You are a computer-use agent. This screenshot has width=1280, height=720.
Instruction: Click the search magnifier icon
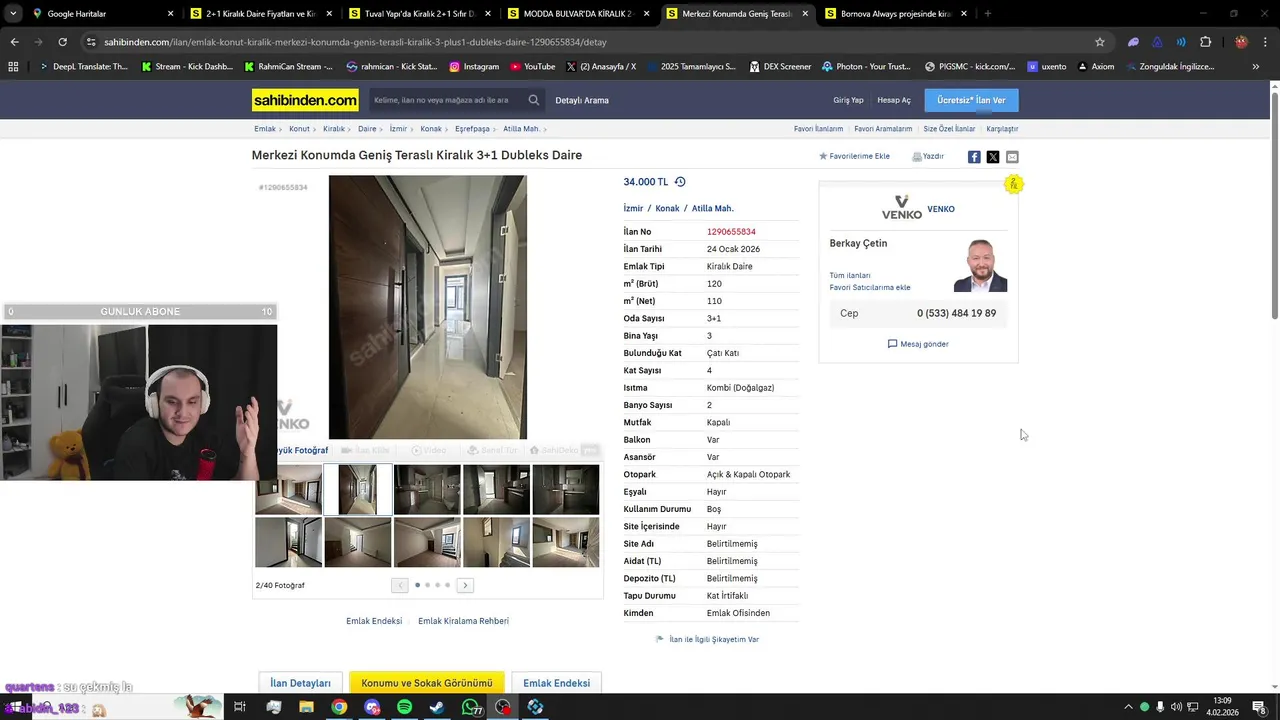534,100
